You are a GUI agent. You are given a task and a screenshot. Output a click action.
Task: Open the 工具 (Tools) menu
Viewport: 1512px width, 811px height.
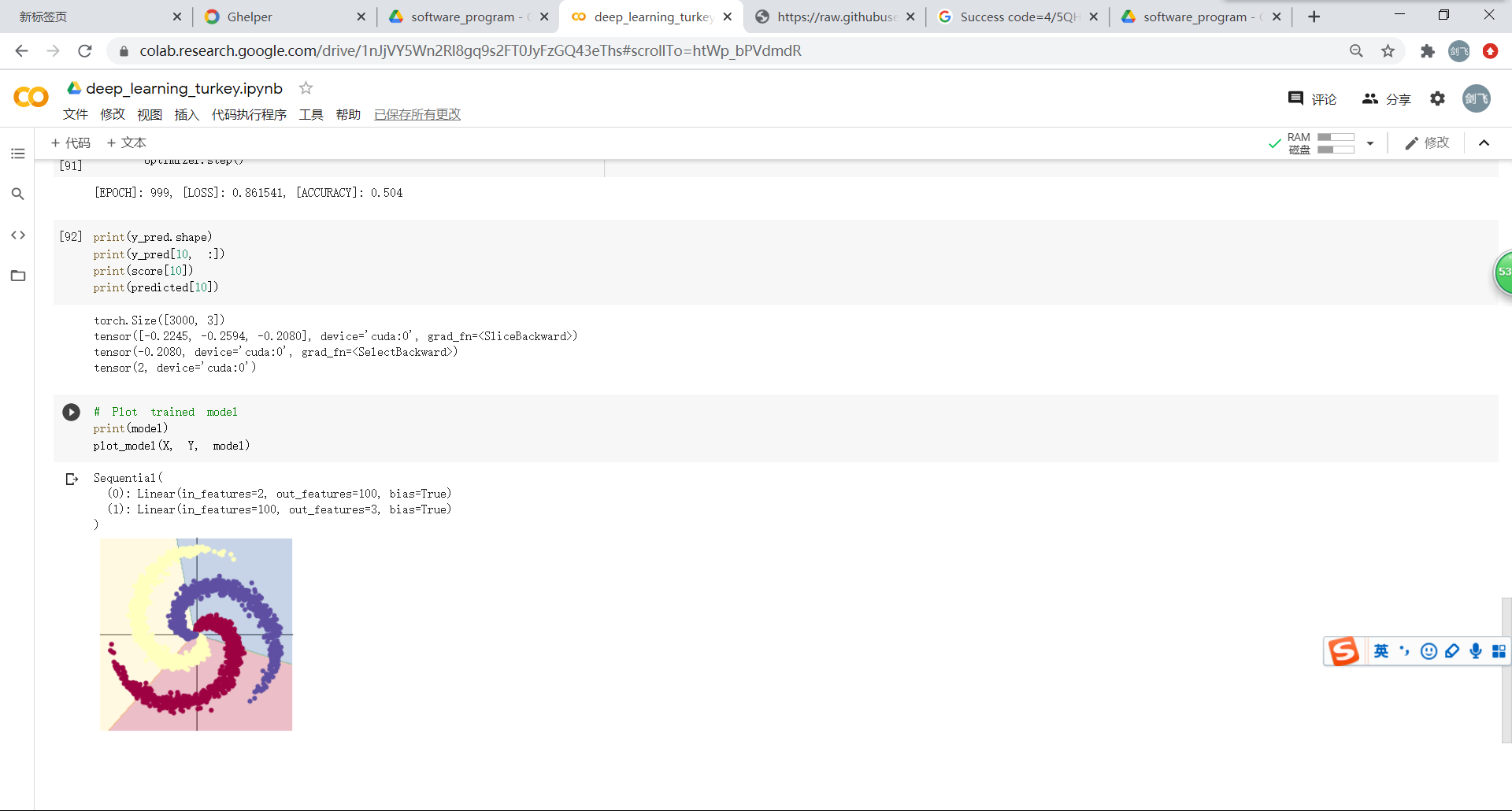click(x=311, y=114)
